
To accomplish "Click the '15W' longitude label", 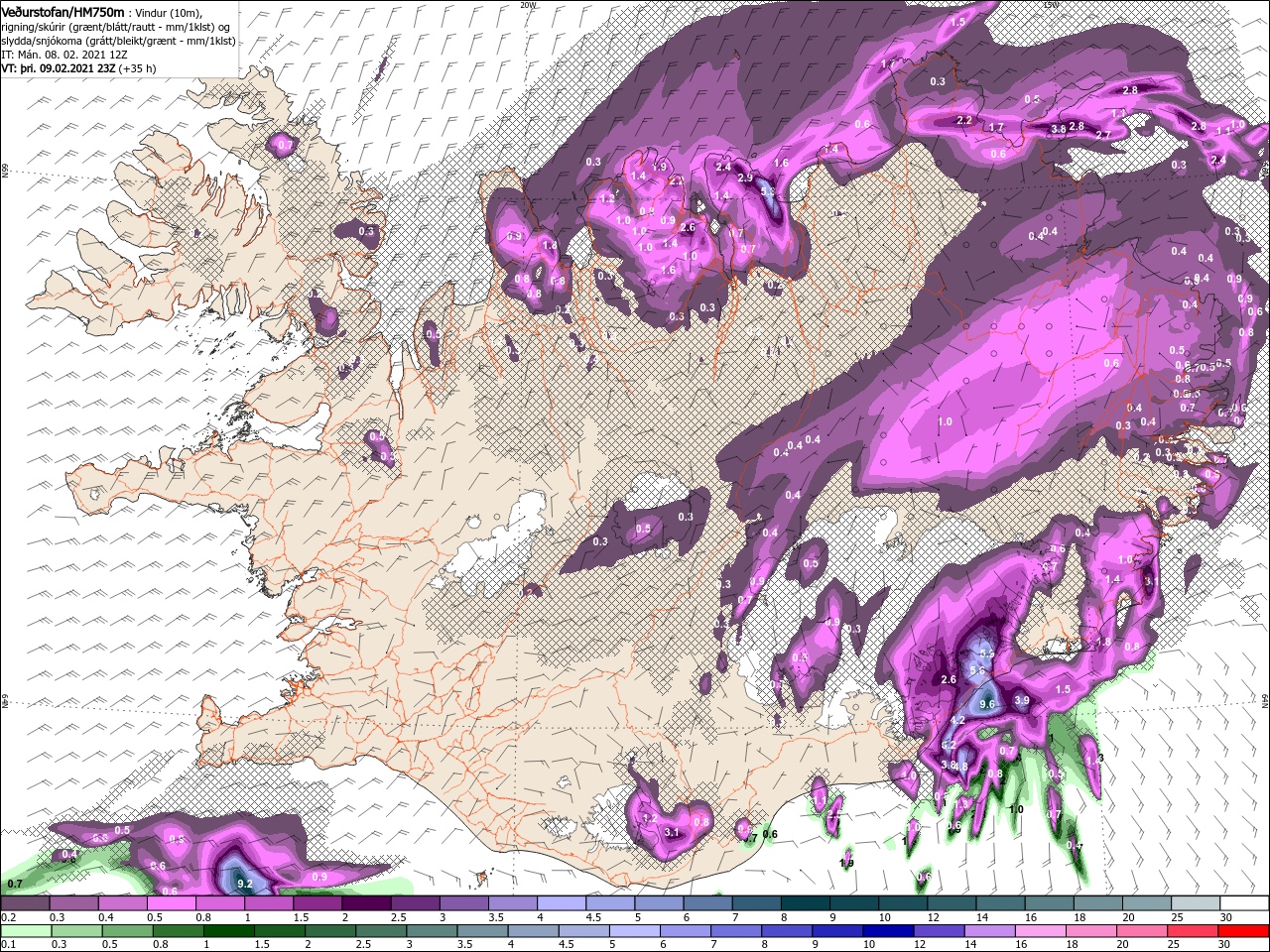I will tap(1052, 5).
